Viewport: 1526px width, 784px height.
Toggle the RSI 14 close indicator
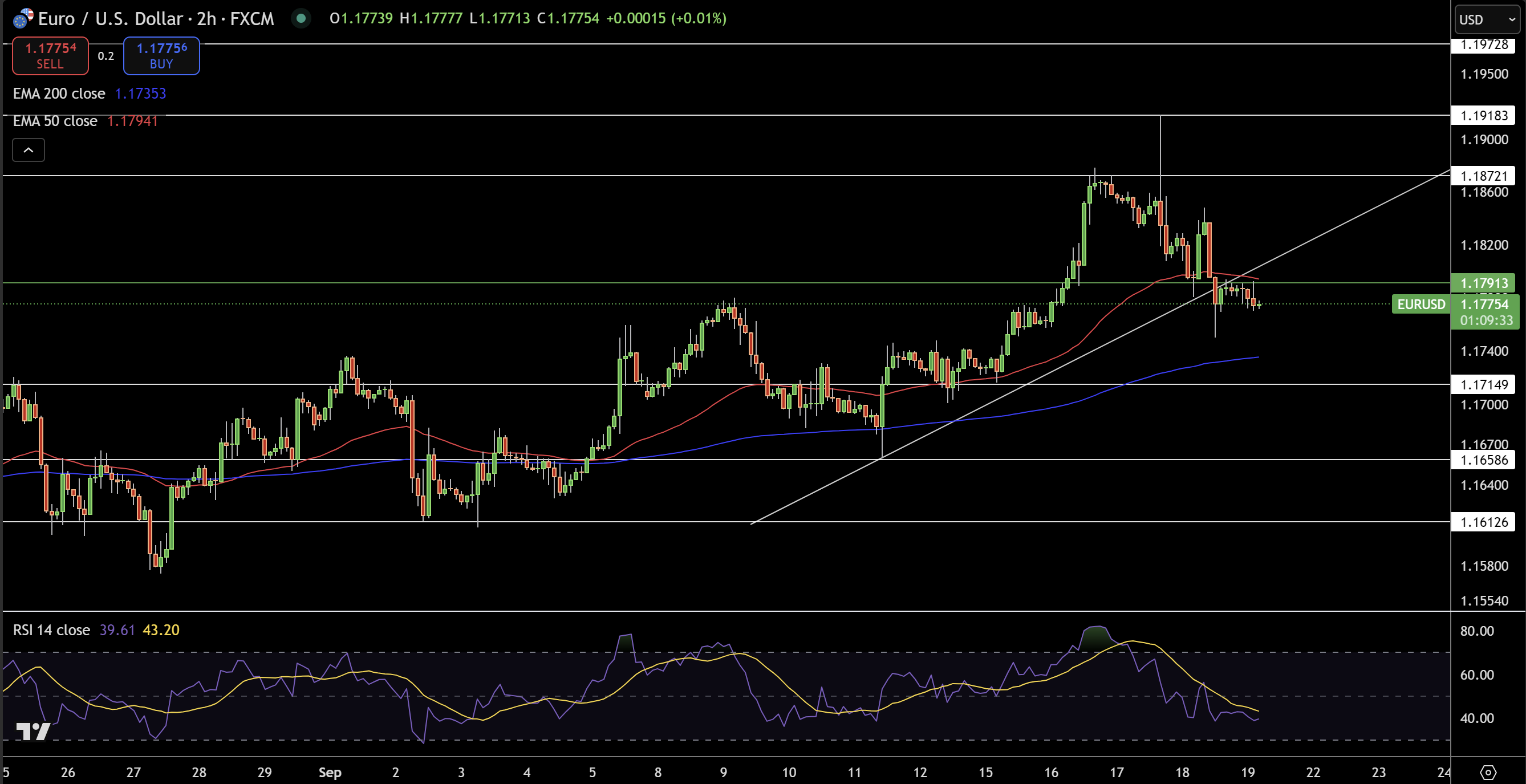(x=51, y=629)
